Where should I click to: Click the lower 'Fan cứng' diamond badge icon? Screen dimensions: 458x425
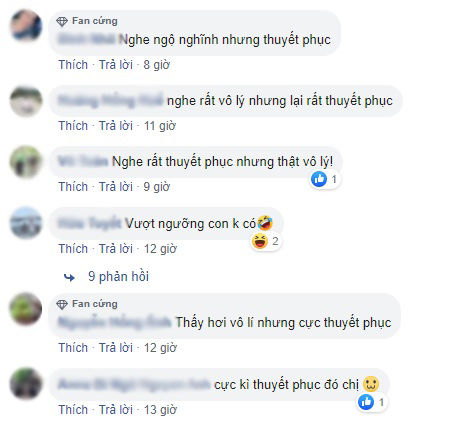click(62, 304)
